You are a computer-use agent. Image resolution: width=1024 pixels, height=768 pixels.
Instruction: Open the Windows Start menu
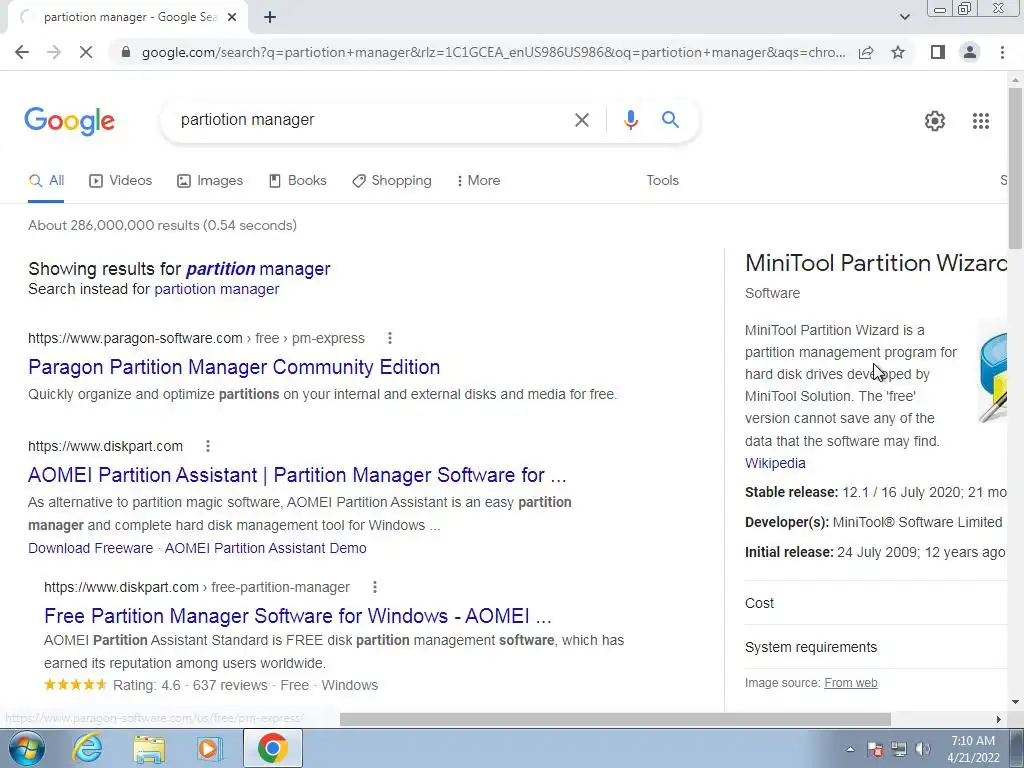pyautogui.click(x=26, y=748)
